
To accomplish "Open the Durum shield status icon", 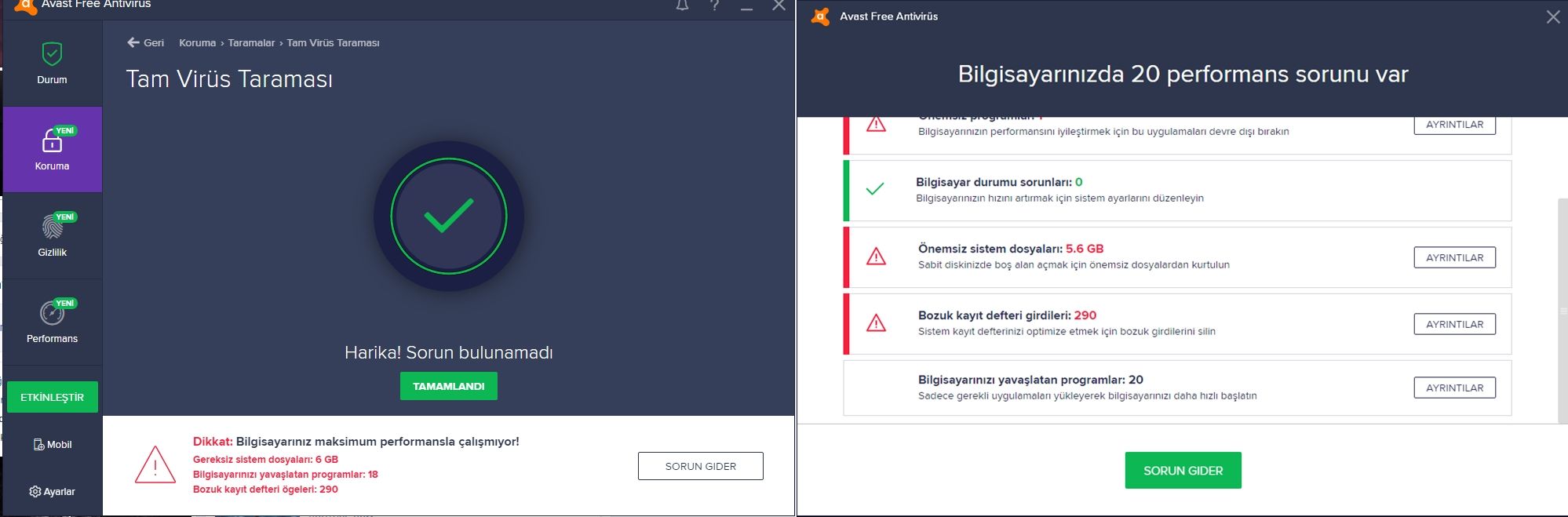I will click(52, 54).
